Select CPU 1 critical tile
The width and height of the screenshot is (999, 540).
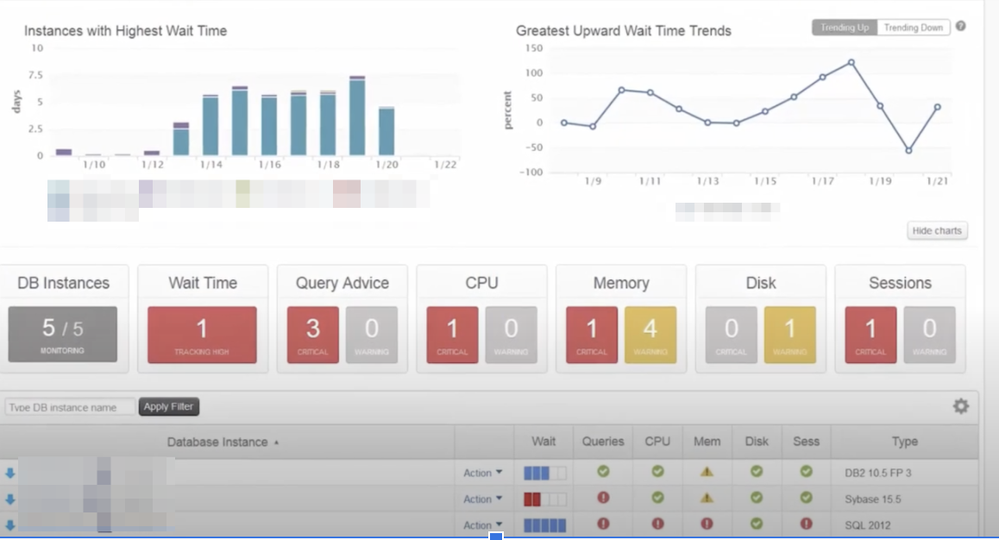452,335
